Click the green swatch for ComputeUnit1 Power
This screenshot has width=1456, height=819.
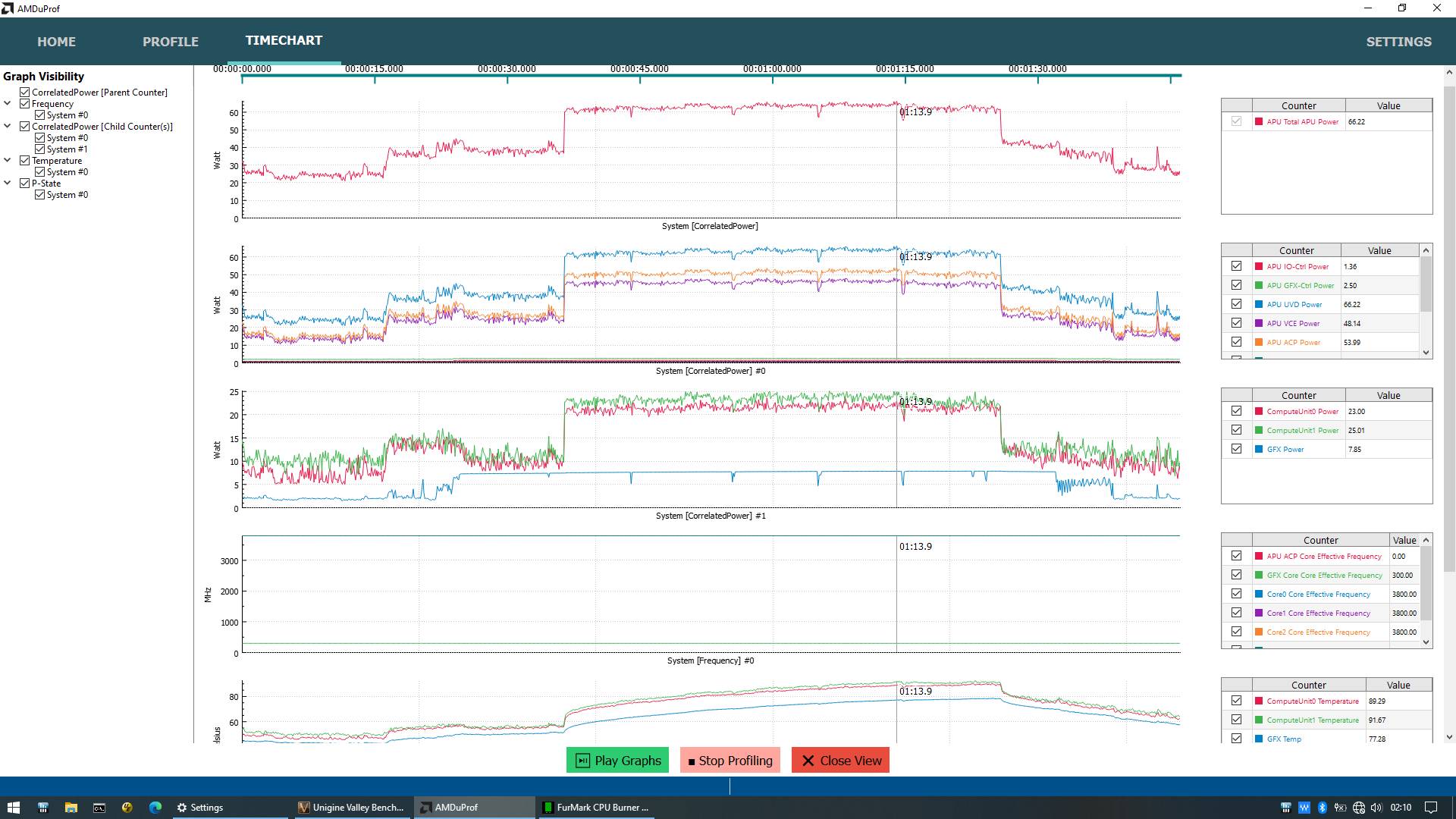point(1259,430)
